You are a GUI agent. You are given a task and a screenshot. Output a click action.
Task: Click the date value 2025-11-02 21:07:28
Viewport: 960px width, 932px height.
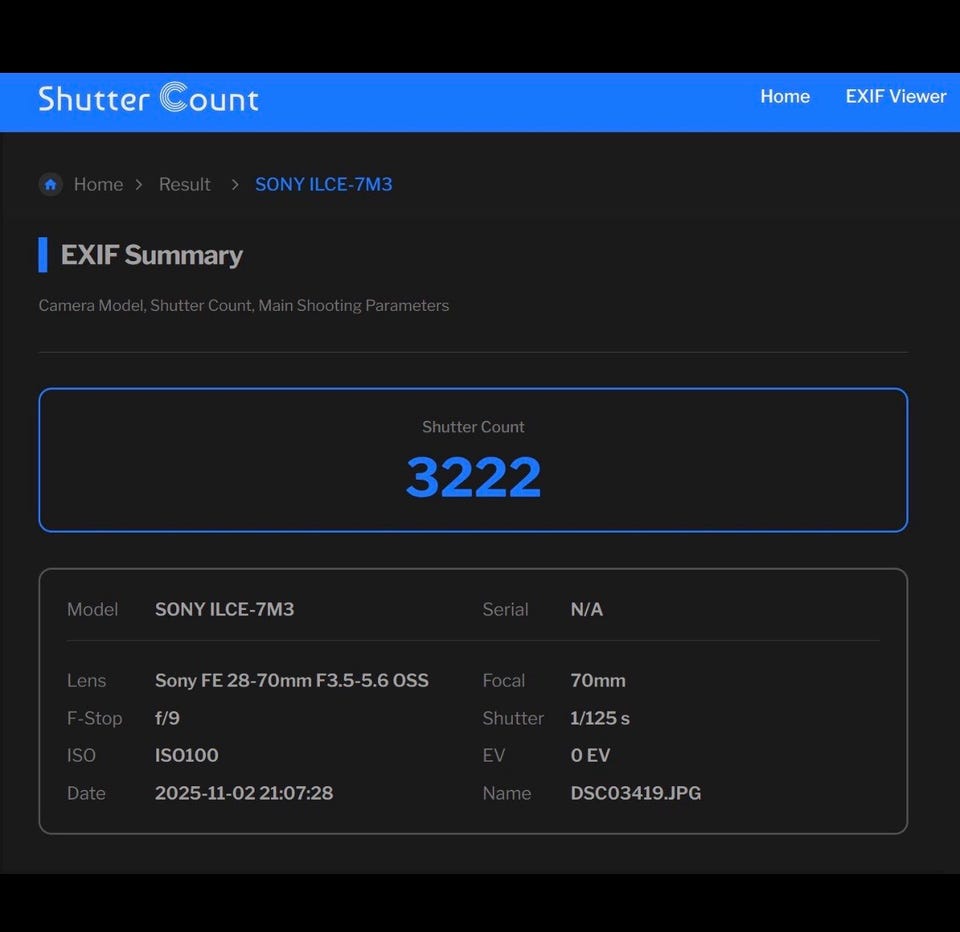tap(244, 793)
